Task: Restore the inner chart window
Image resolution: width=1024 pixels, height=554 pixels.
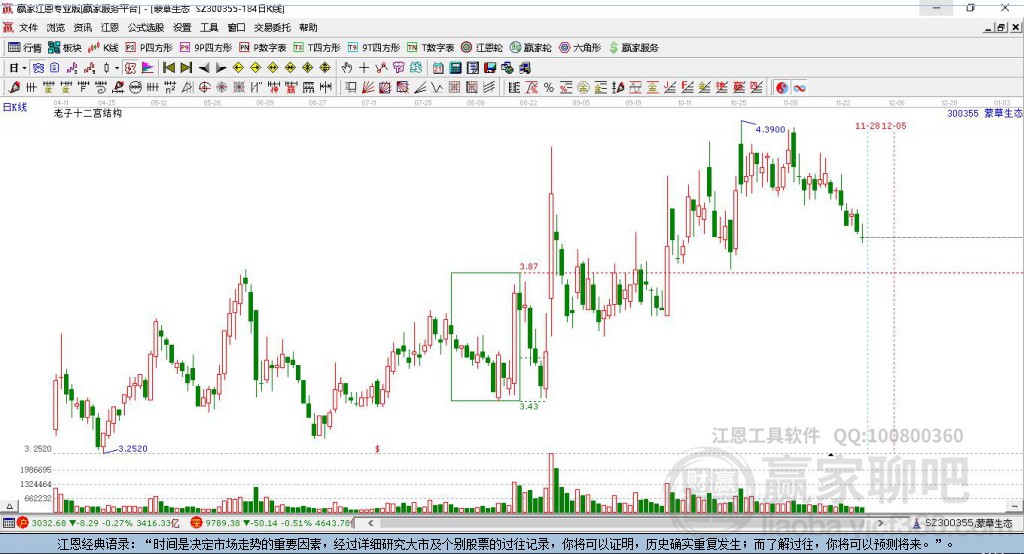Action: pyautogui.click(x=1001, y=27)
